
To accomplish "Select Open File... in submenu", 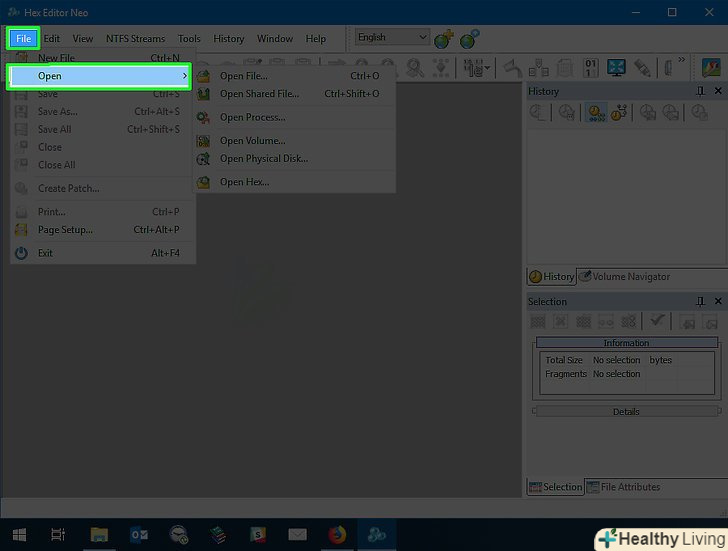I will (x=294, y=76).
